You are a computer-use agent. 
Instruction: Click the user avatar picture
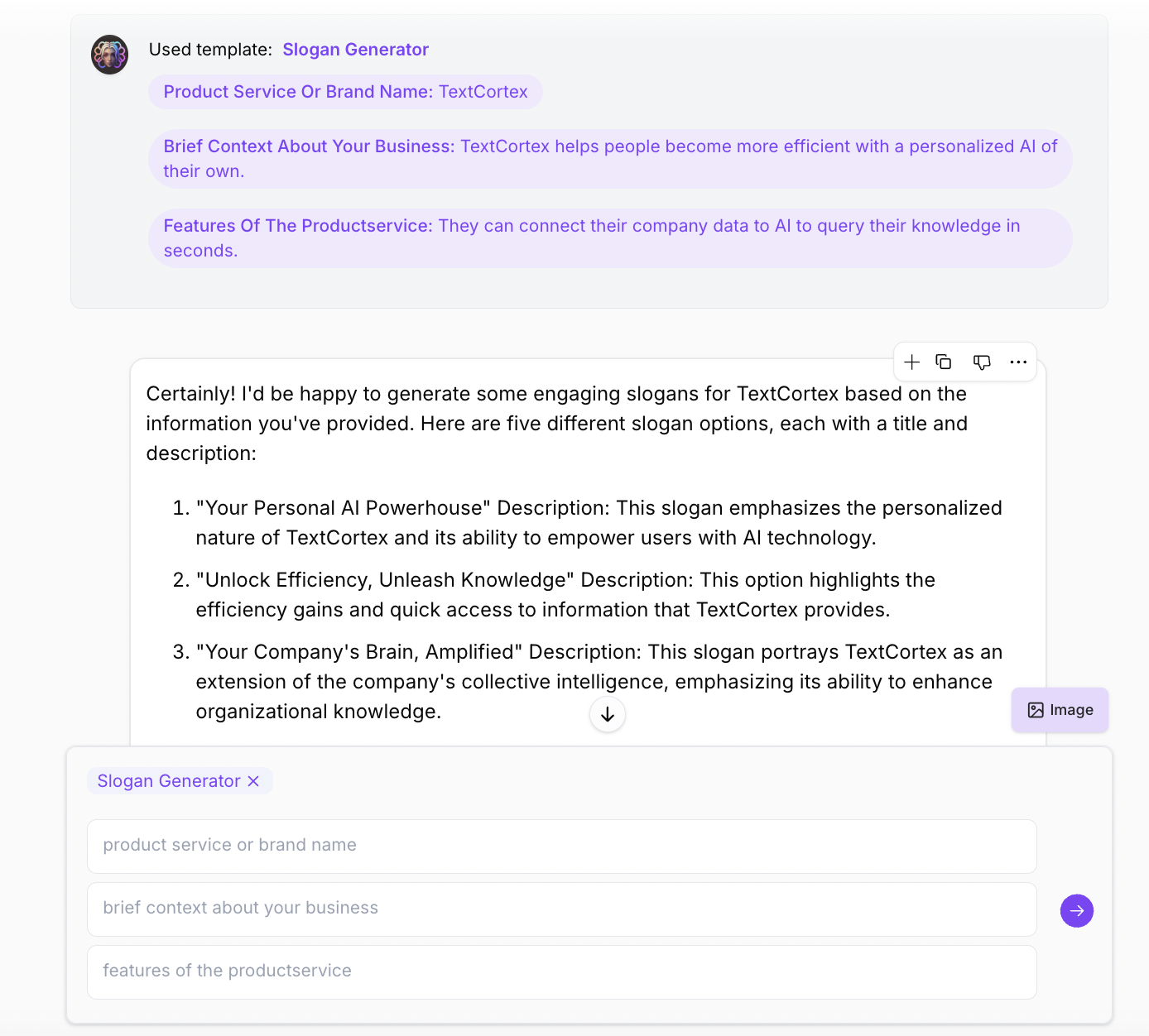point(109,55)
